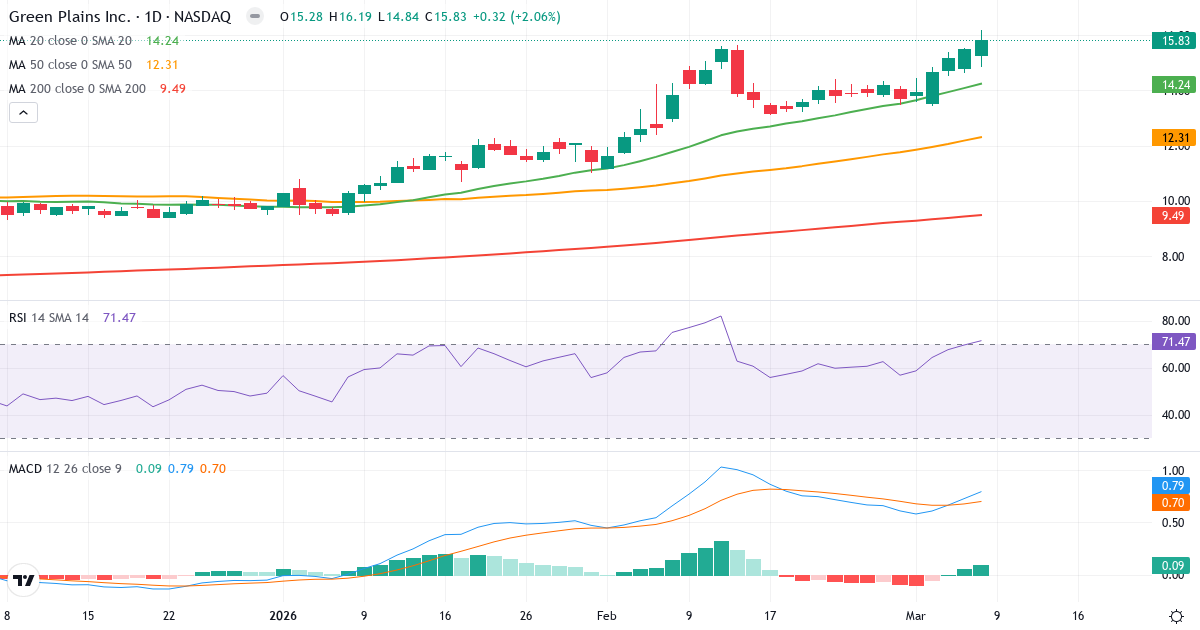Click the purple 71.47 RSI axis label
The image size is (1200, 630).
(x=1172, y=340)
